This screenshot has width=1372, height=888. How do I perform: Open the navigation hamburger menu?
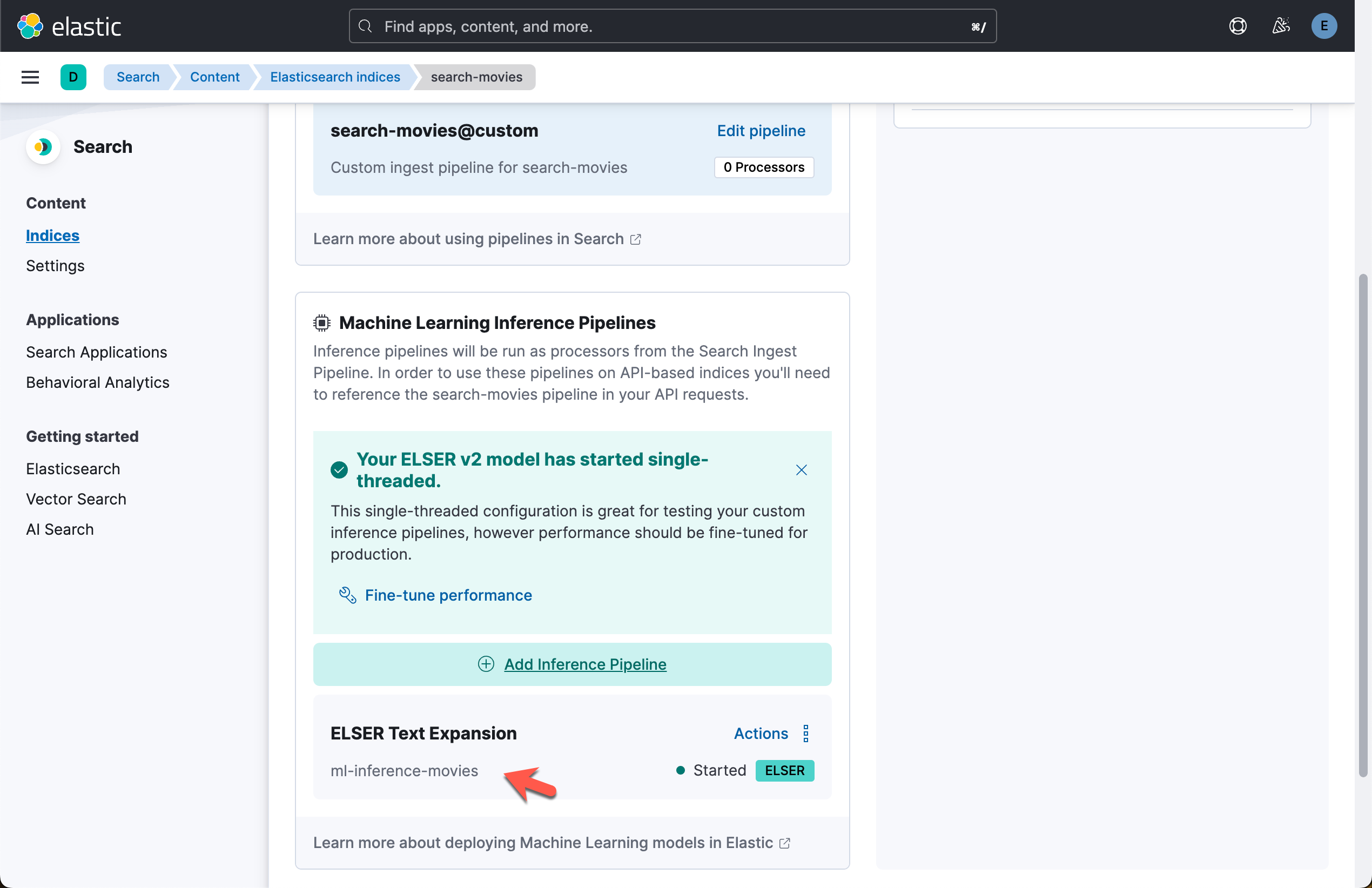[x=30, y=77]
